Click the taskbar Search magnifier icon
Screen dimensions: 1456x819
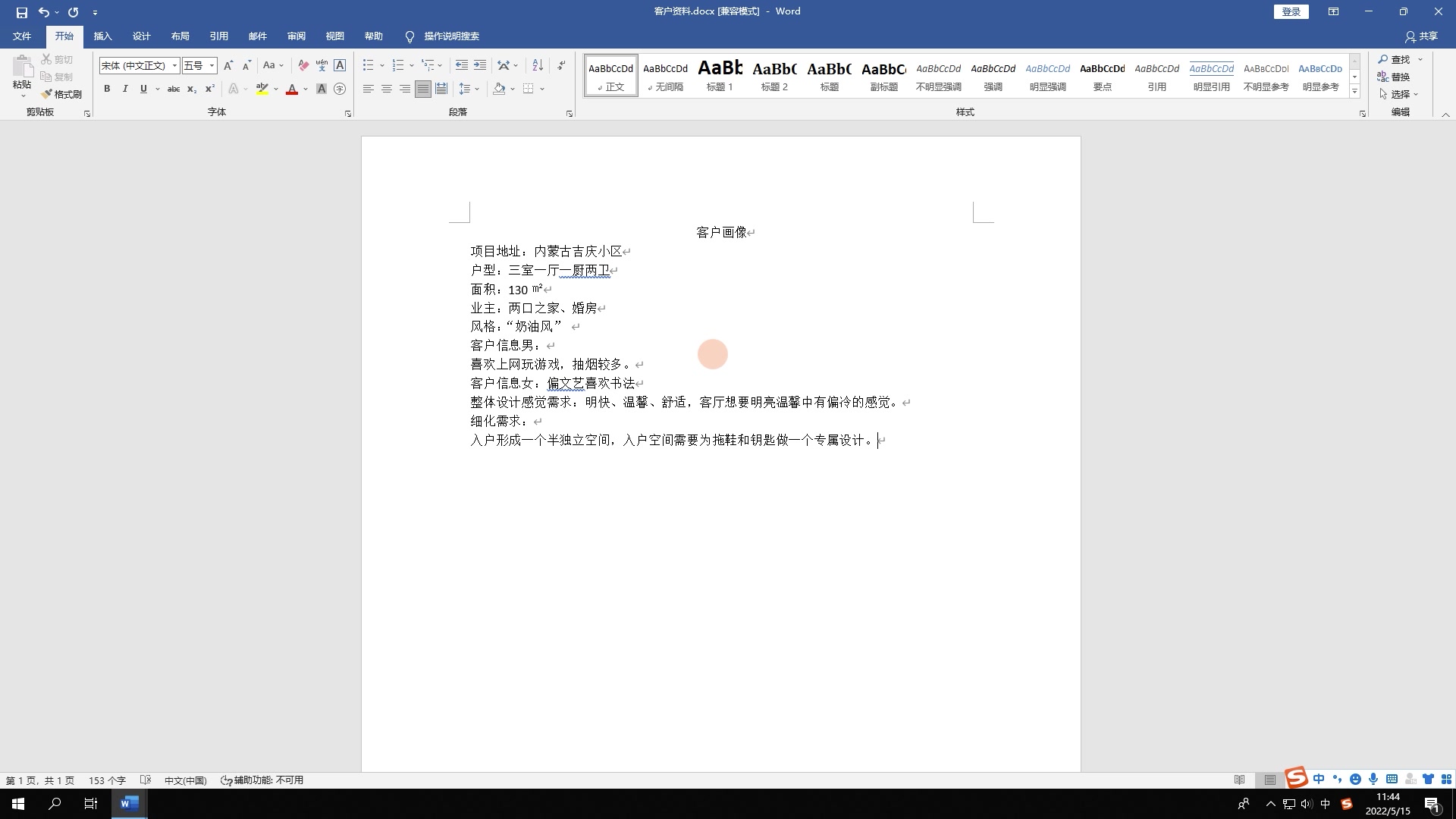pyautogui.click(x=55, y=803)
